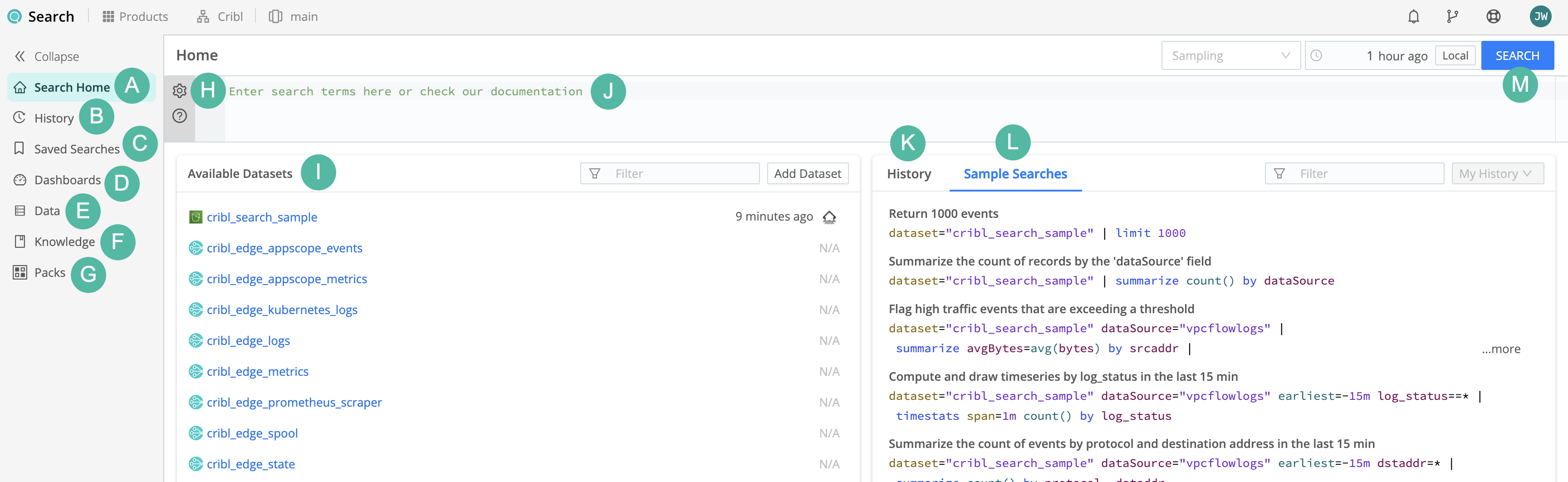Open the Products menu in the top bar
The image size is (1568, 482).
(134, 16)
